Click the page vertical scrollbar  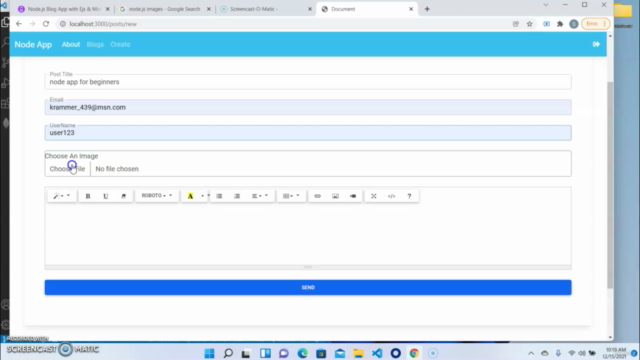pyautogui.click(x=610, y=186)
